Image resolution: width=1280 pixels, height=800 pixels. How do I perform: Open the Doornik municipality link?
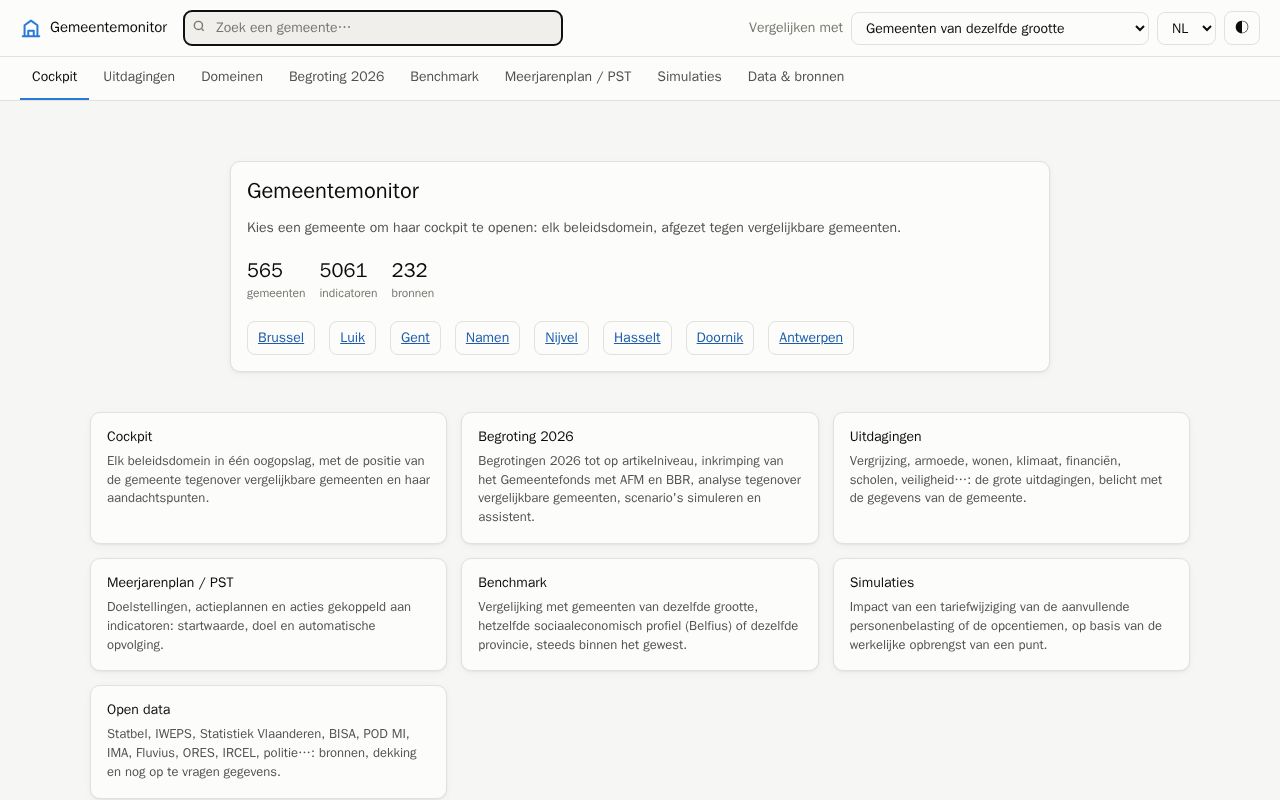pyautogui.click(x=720, y=338)
